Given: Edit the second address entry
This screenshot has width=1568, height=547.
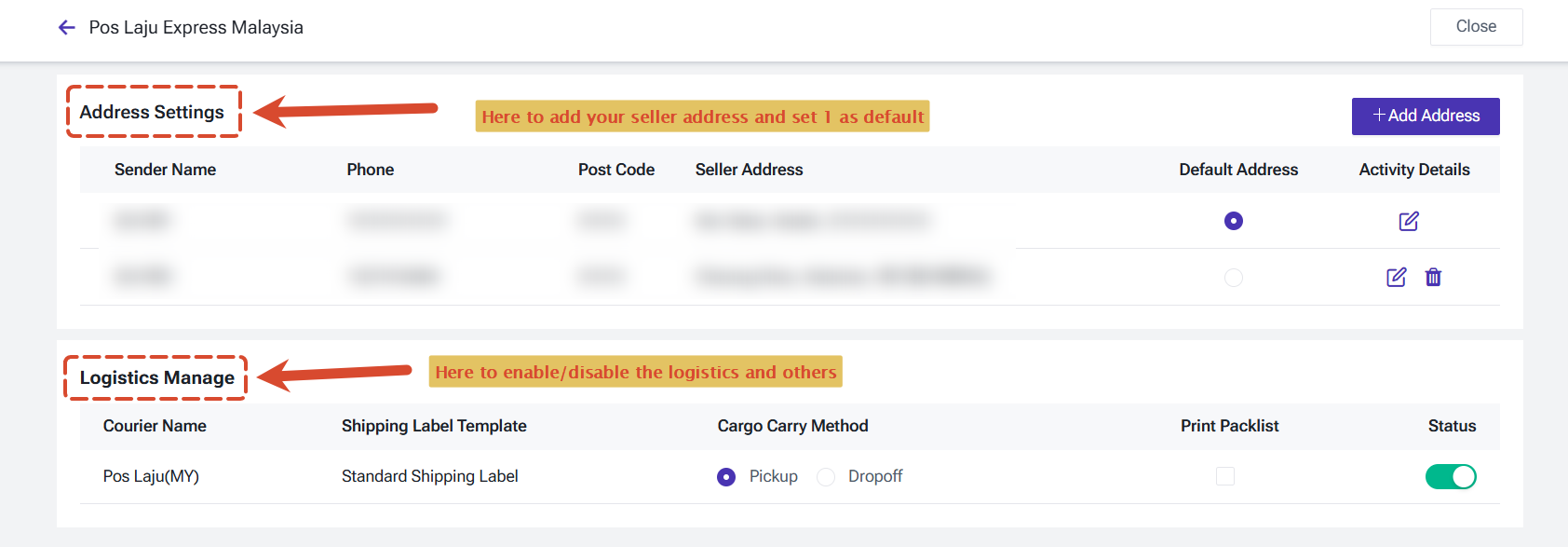Looking at the screenshot, I should click(x=1397, y=277).
